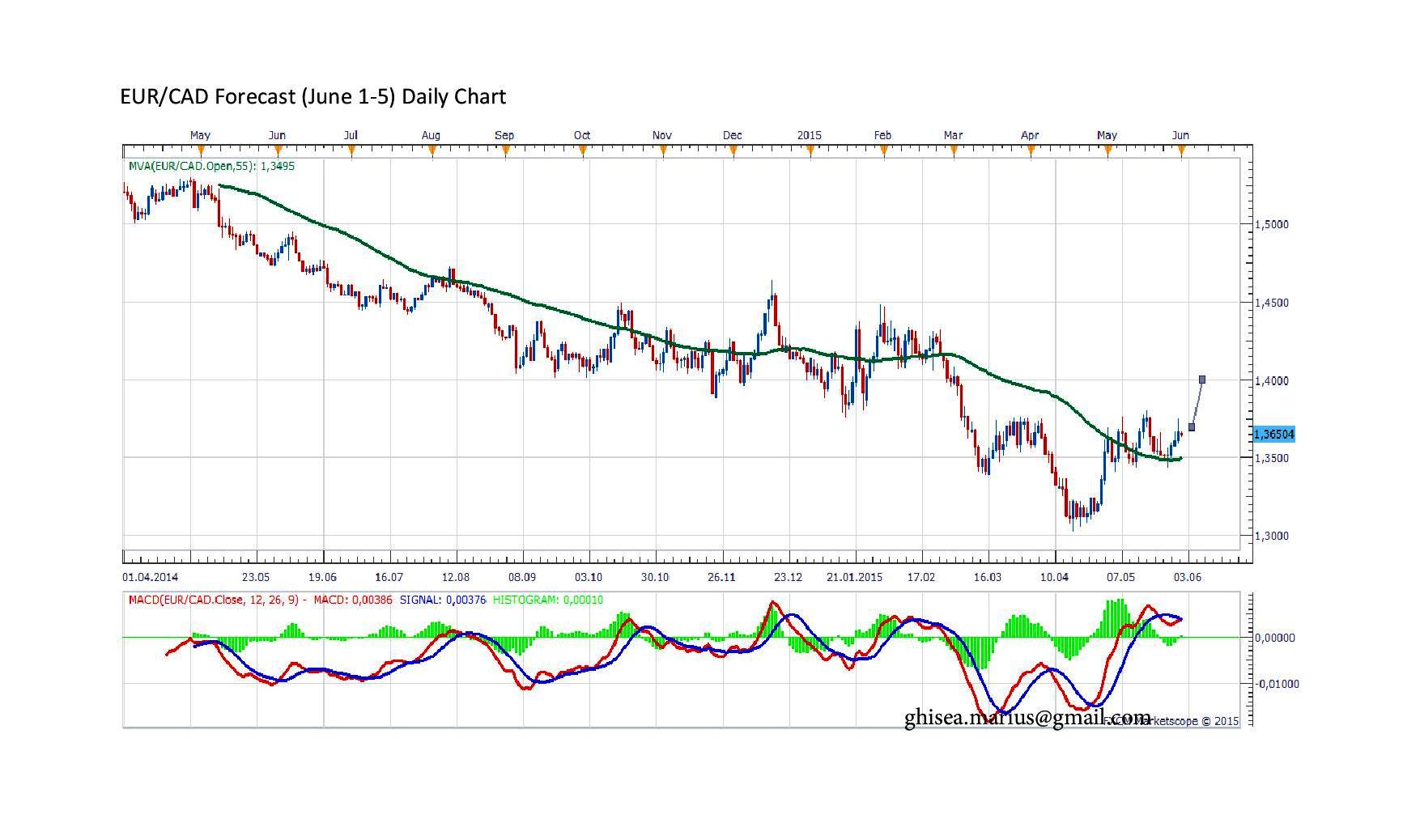Click the -0,01000 MACD axis label
This screenshot has height=840, width=1403.
[x=1277, y=684]
